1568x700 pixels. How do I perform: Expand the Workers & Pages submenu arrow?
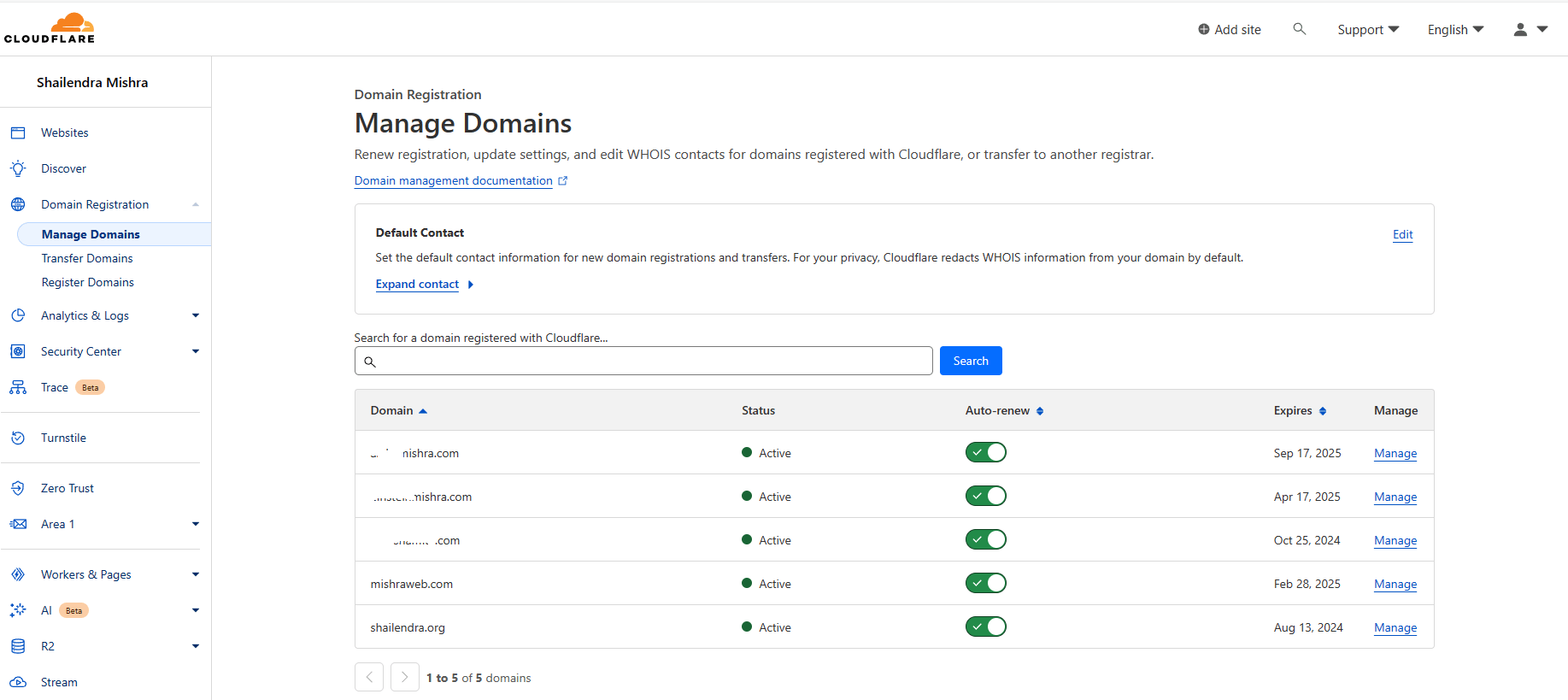click(196, 574)
